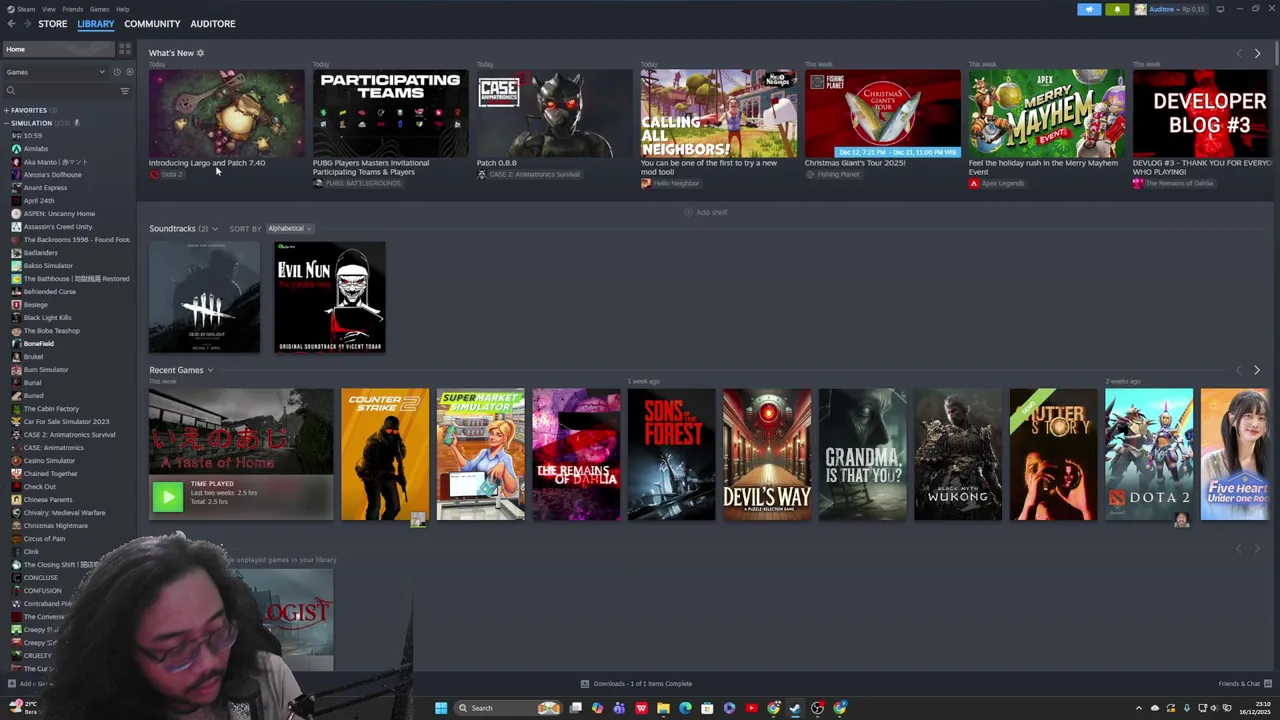Collapse the SIMULATION collection

click(x=6, y=123)
